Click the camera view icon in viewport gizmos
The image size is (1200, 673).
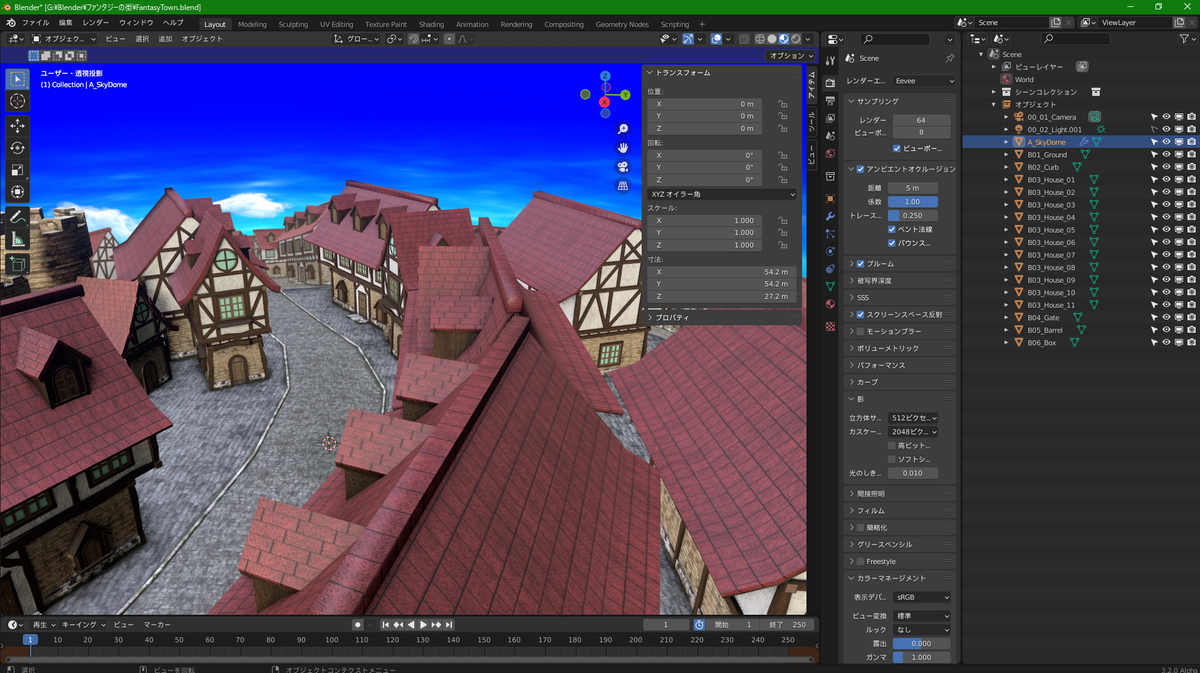tap(624, 166)
